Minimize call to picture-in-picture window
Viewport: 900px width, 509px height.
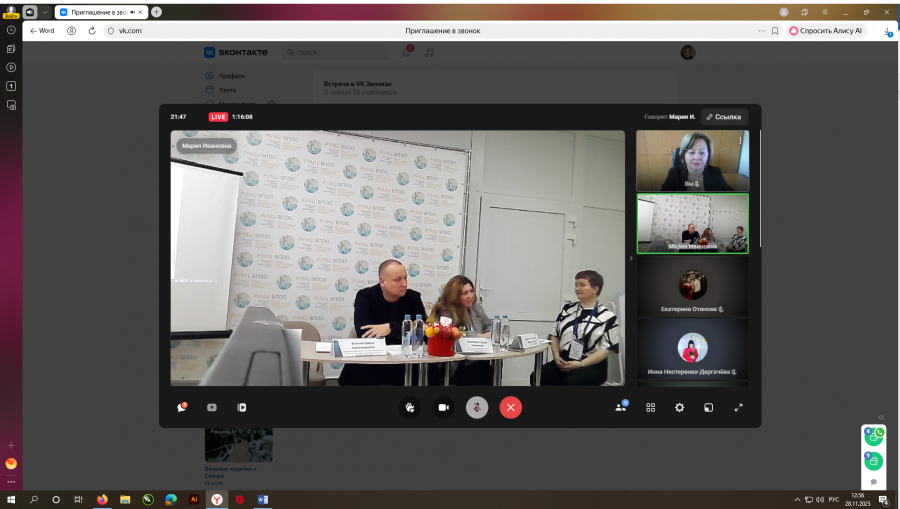point(709,407)
